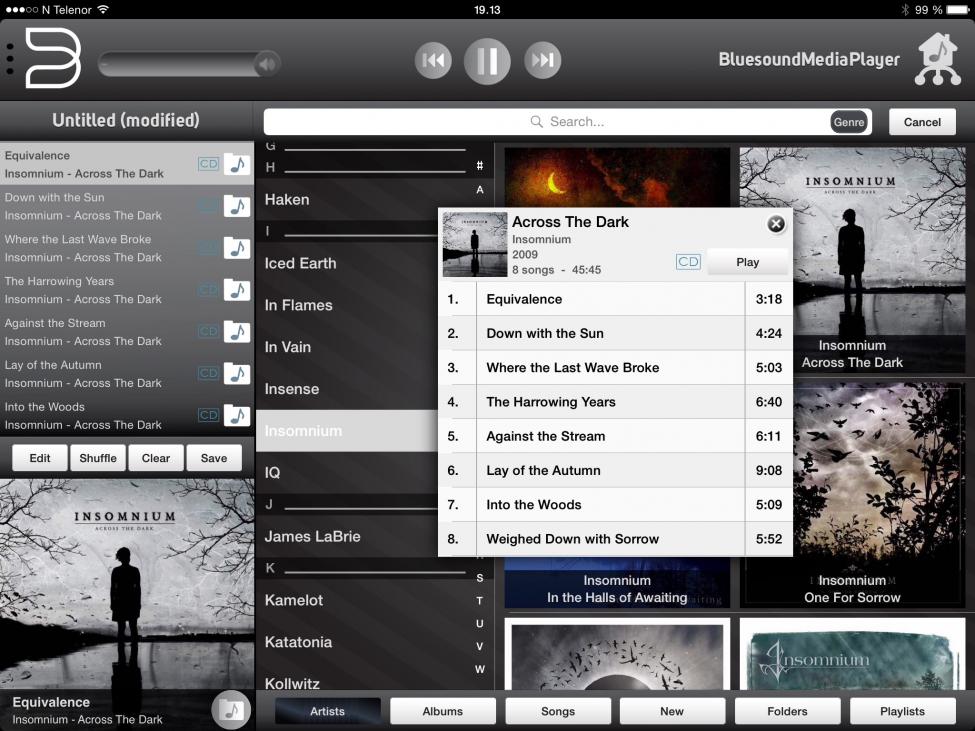
Task: Select track 3 Where the Last Wave Broke
Action: [616, 367]
